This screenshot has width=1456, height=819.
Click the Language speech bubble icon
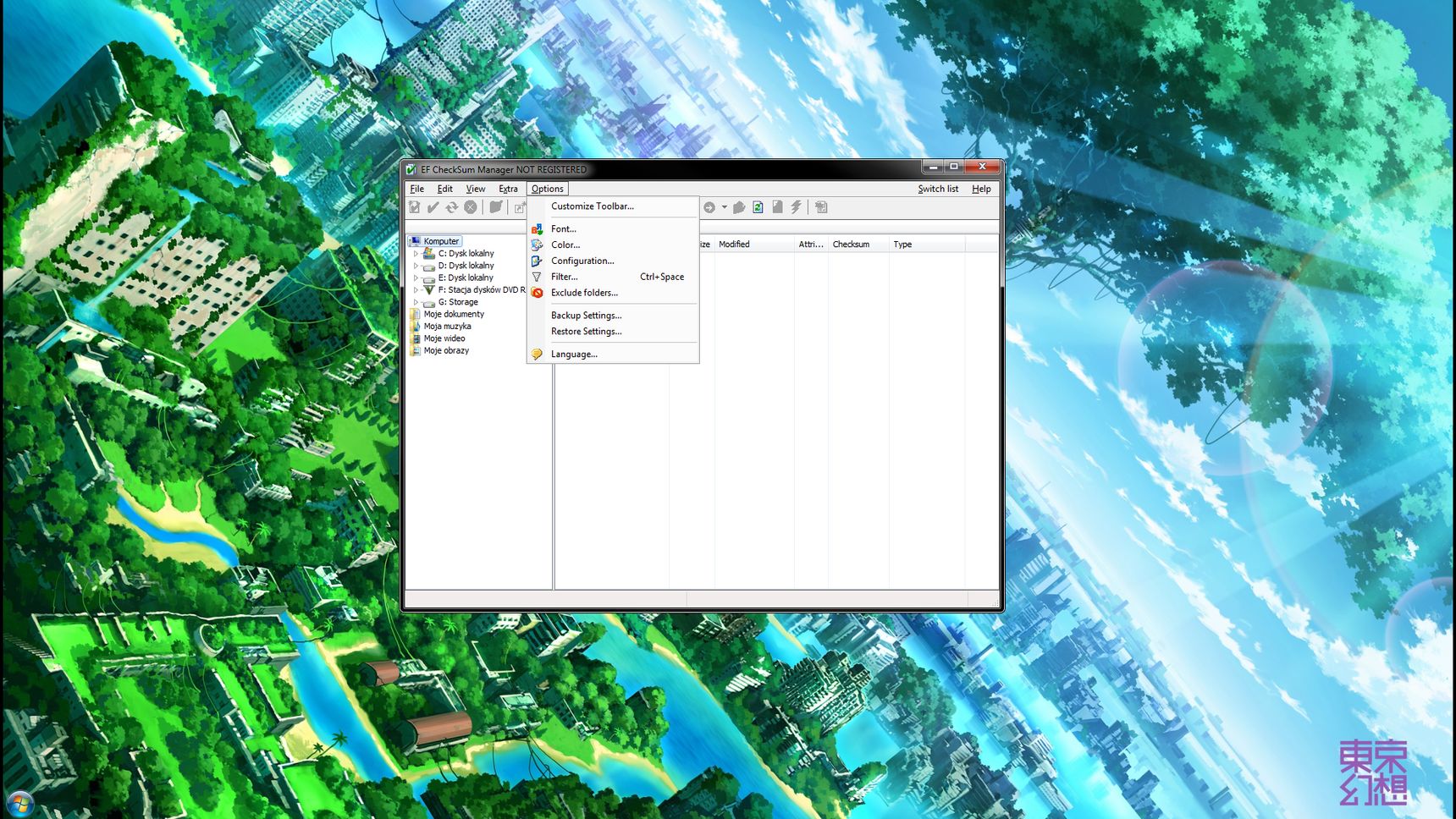pos(537,355)
